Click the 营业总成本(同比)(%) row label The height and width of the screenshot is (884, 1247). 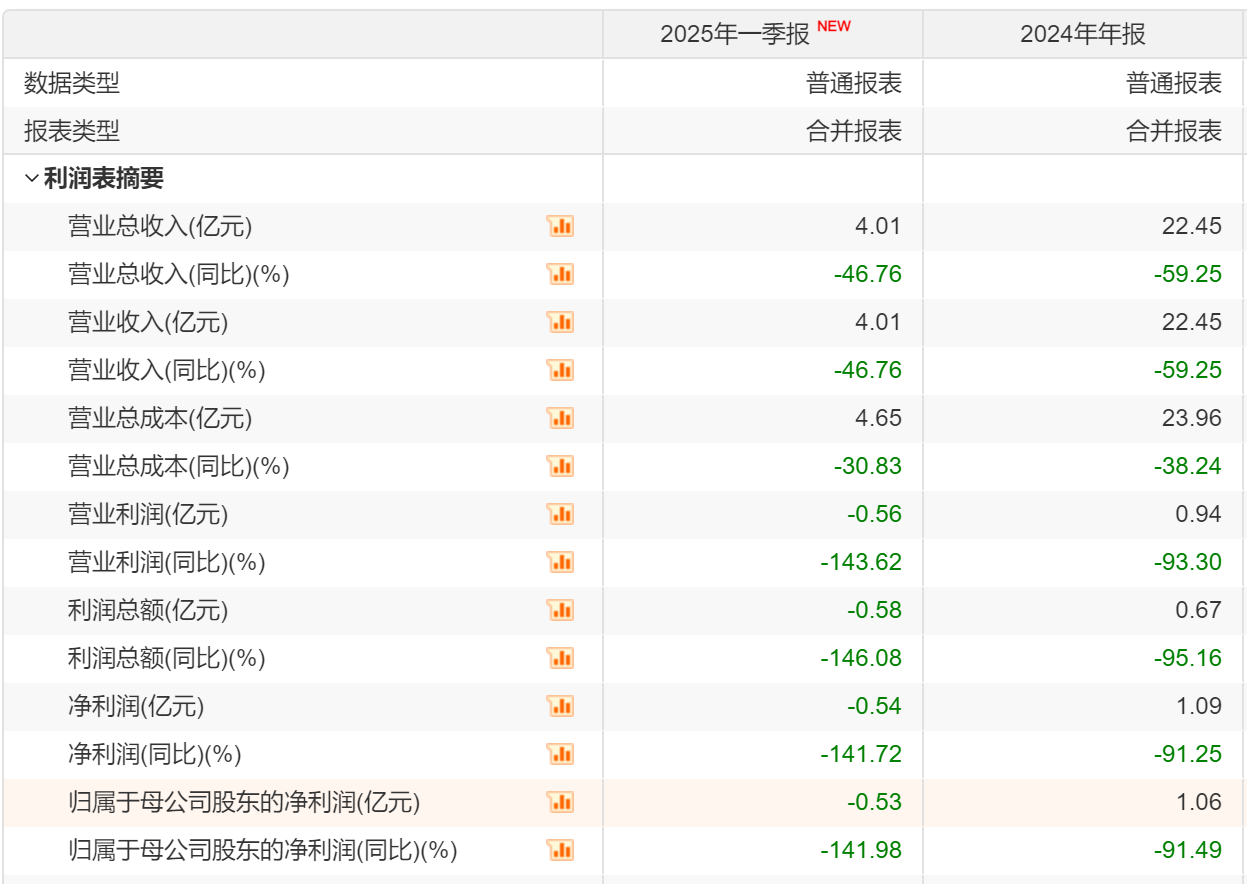coord(178,467)
